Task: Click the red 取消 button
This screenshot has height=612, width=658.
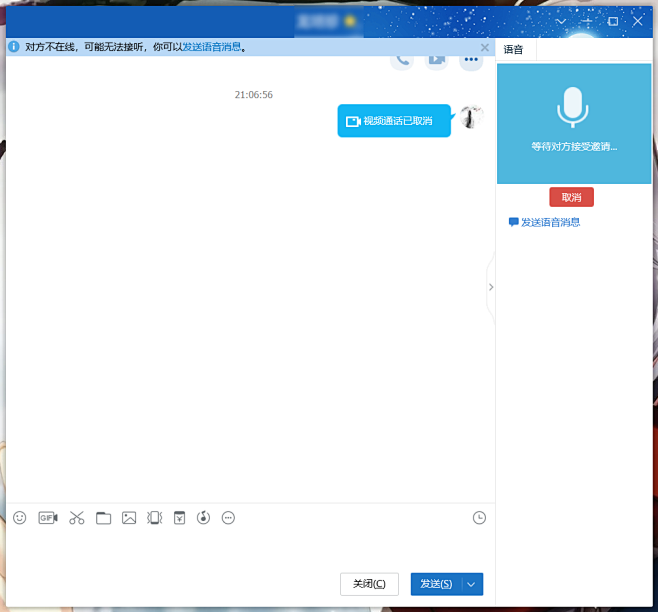Action: click(571, 197)
